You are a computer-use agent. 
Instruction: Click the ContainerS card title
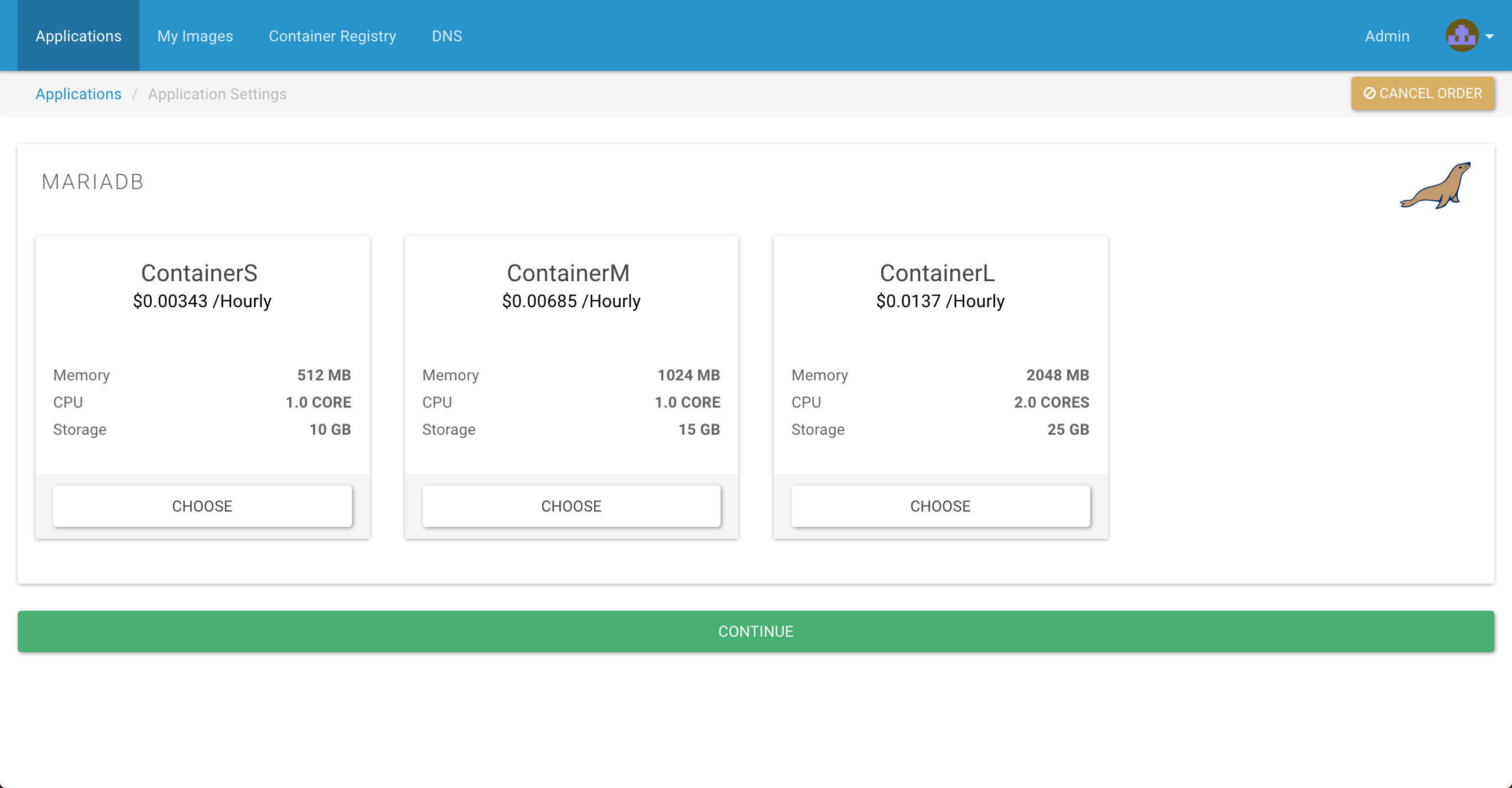200,273
